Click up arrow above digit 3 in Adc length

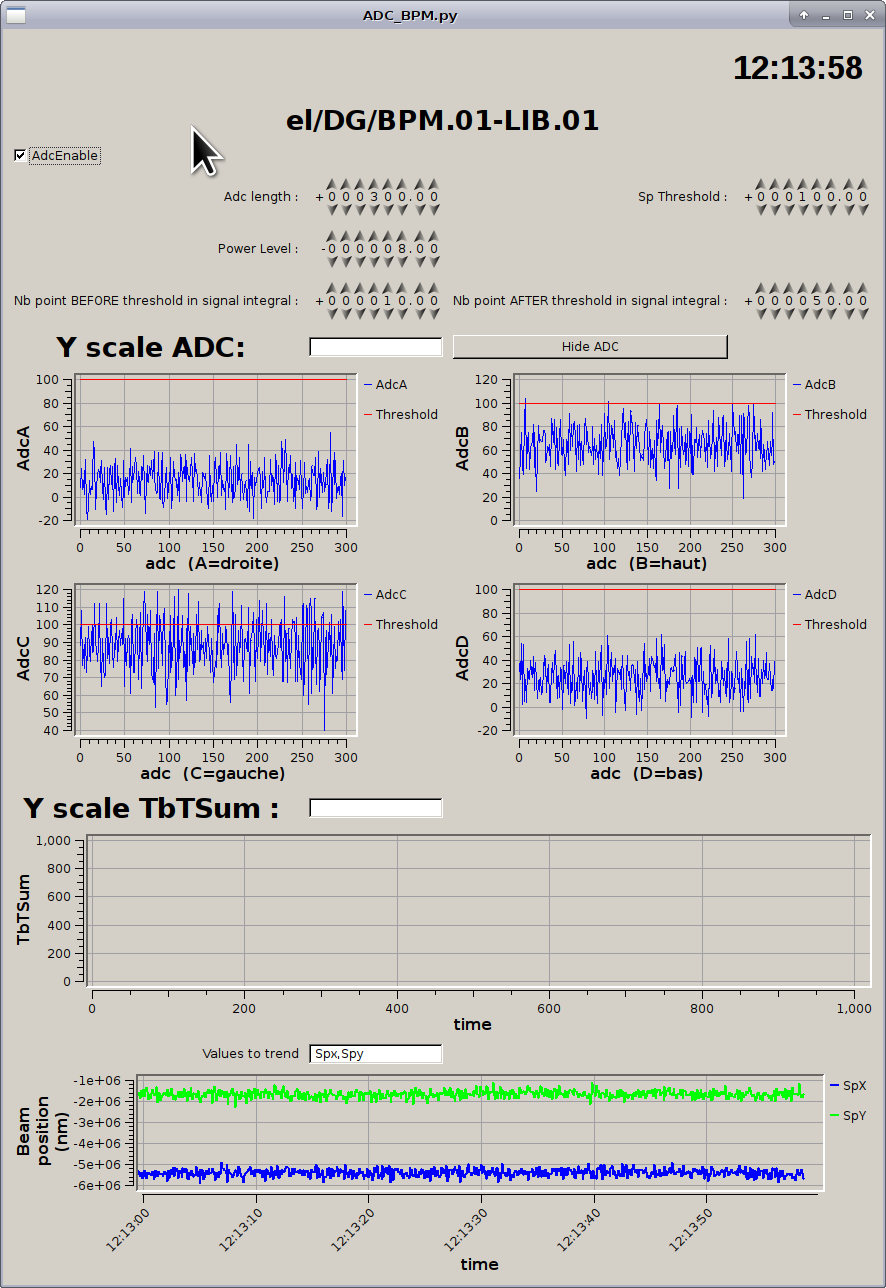pos(374,185)
